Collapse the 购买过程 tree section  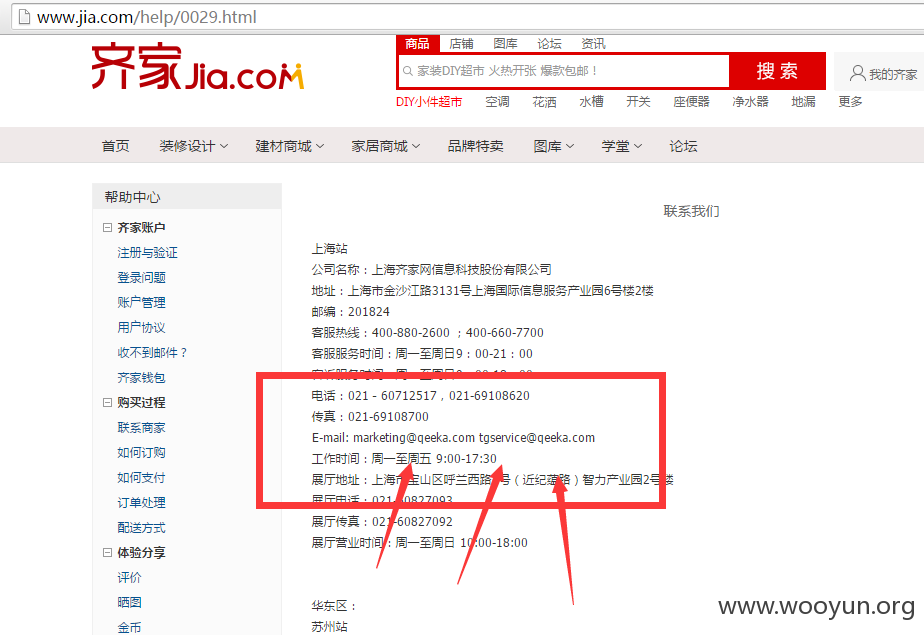click(107, 402)
